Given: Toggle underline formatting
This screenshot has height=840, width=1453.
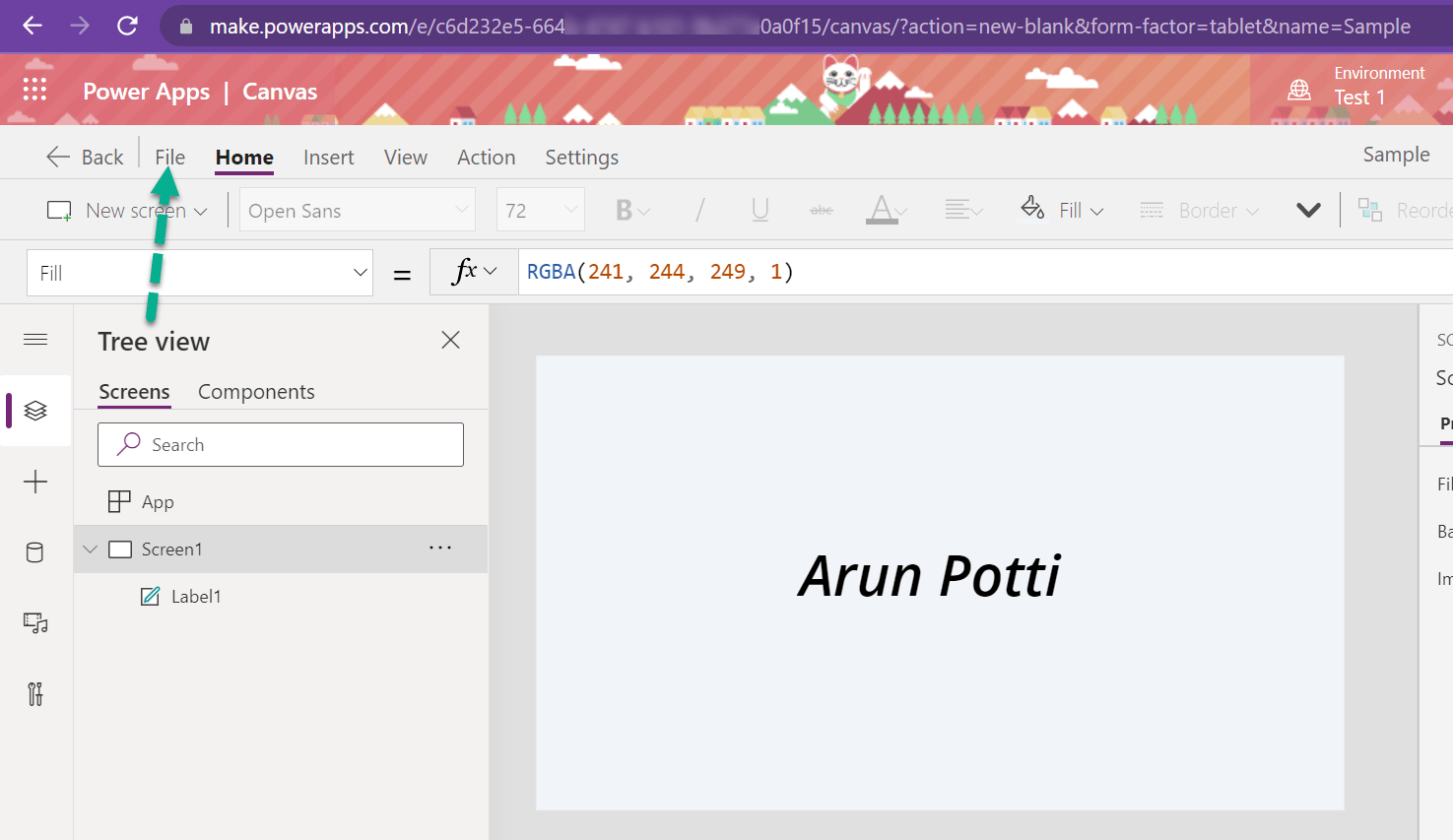Looking at the screenshot, I should 760,211.
